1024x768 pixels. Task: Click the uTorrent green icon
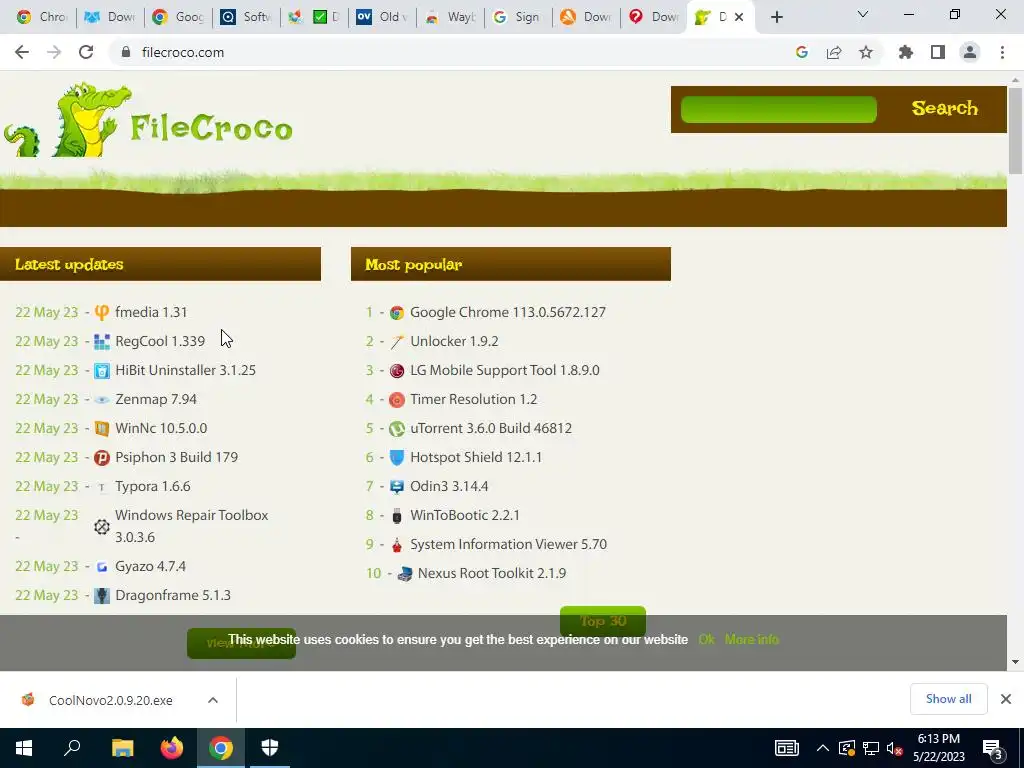(x=396, y=428)
